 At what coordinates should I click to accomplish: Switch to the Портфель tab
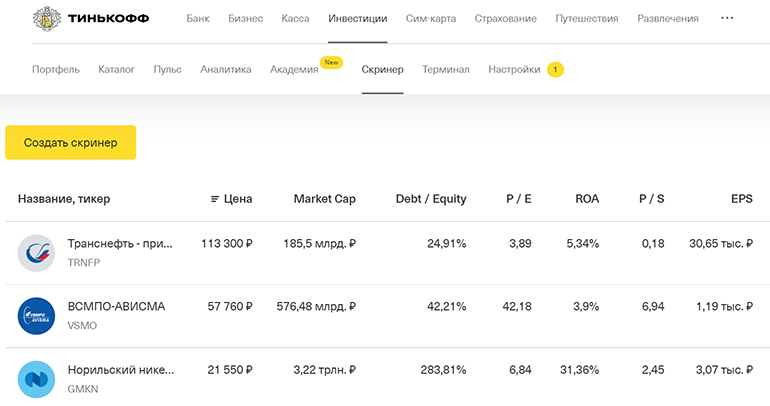click(55, 70)
